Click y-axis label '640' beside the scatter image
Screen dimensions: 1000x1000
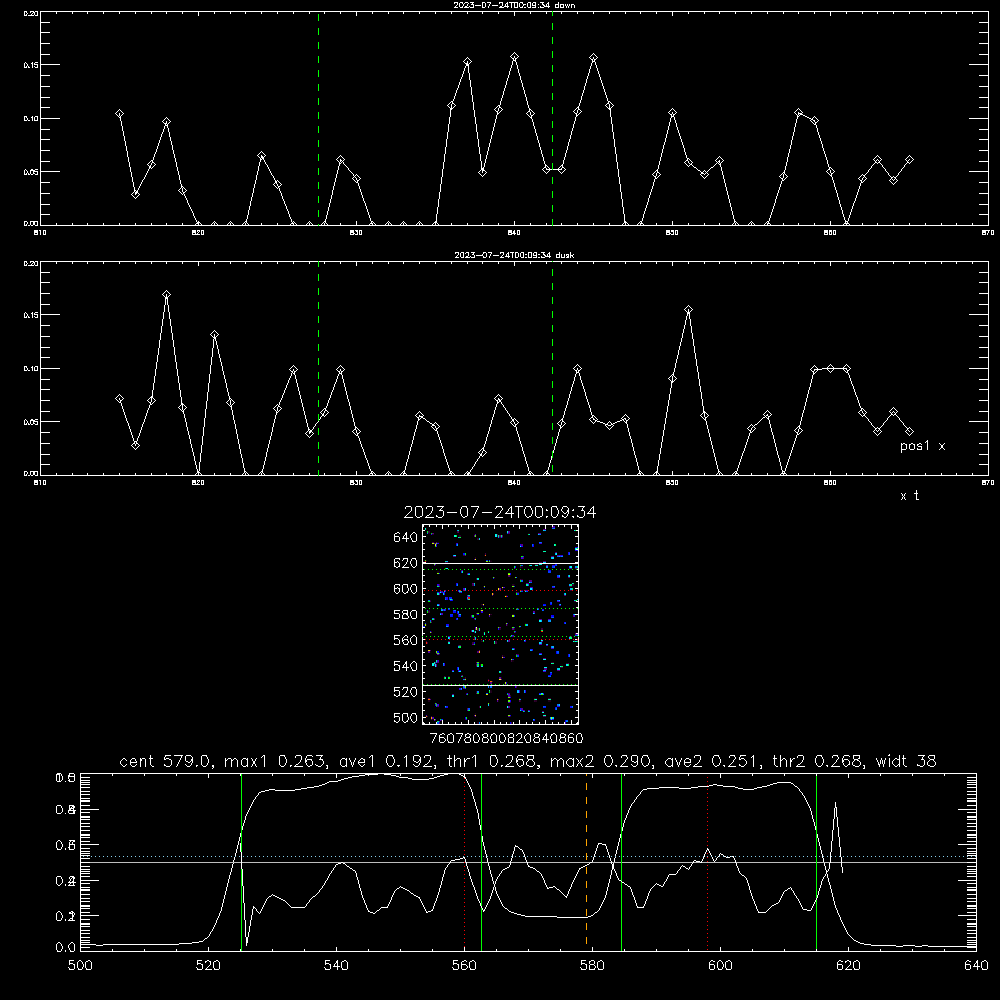pos(406,538)
